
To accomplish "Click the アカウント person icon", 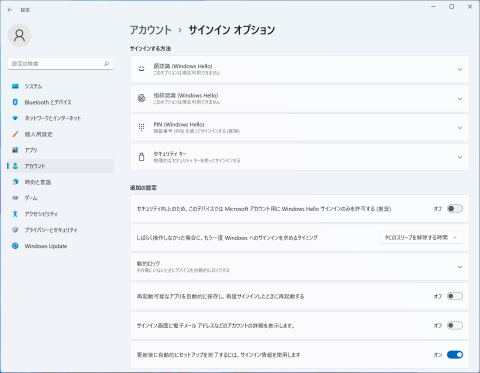I will [15, 166].
